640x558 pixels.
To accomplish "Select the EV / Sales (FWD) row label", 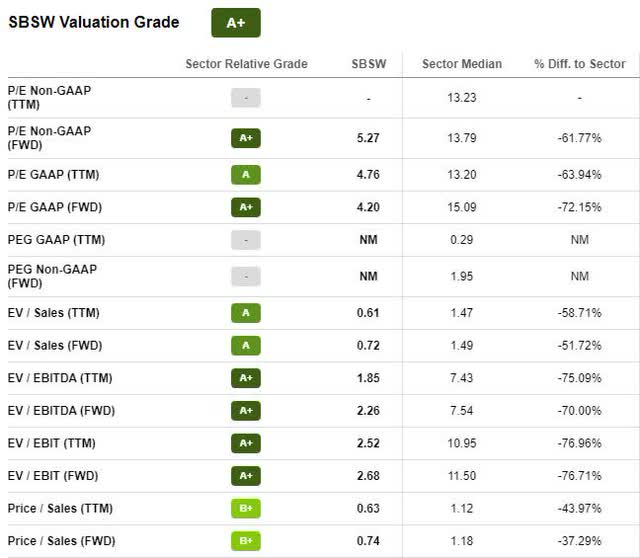I will click(55, 345).
